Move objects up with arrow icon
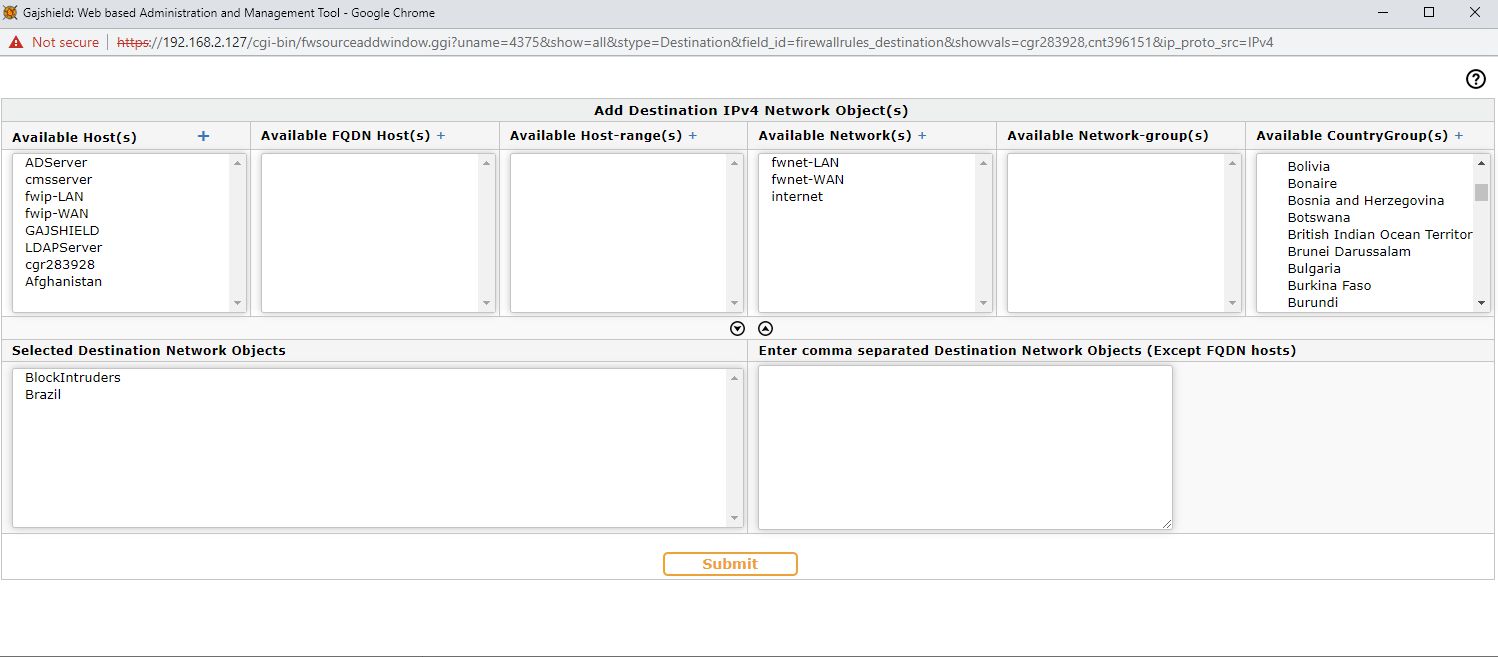The image size is (1498, 657). [766, 328]
